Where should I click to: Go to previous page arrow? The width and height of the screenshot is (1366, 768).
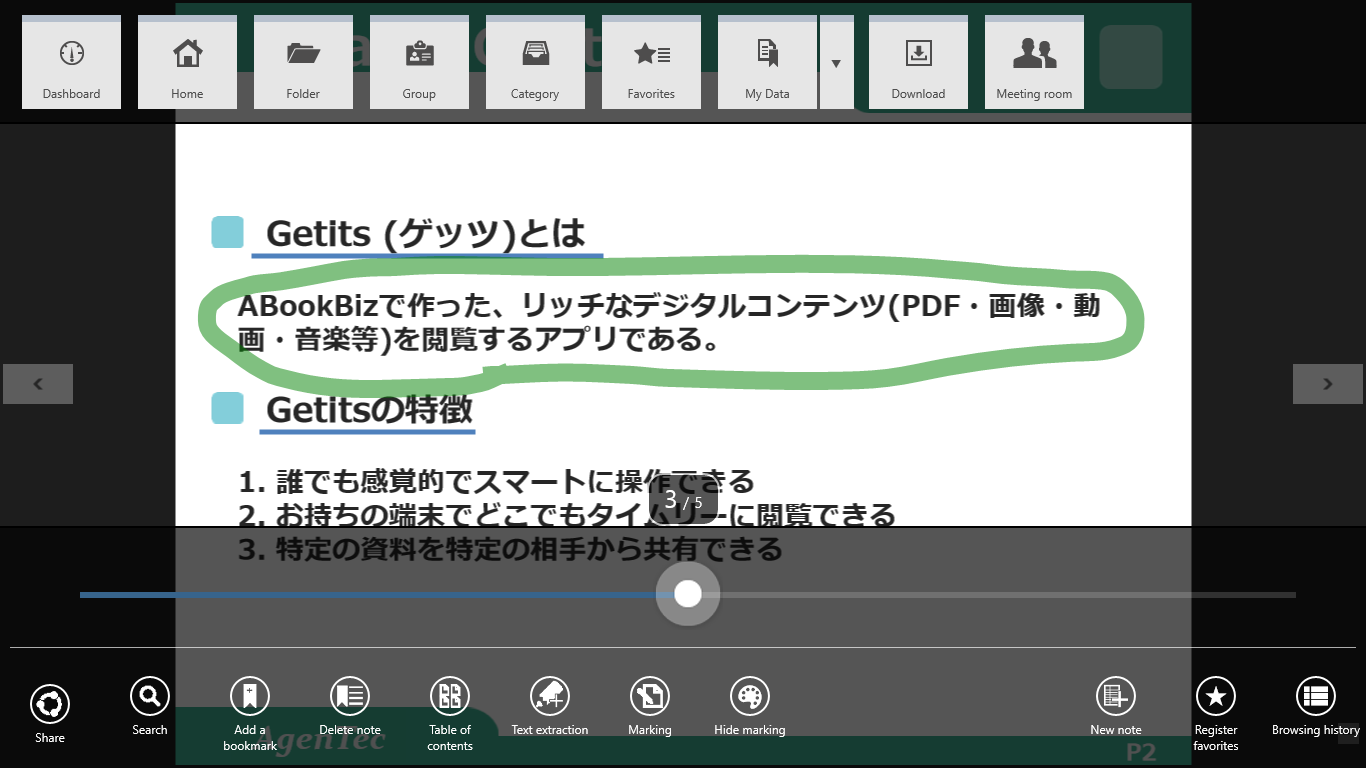38,384
